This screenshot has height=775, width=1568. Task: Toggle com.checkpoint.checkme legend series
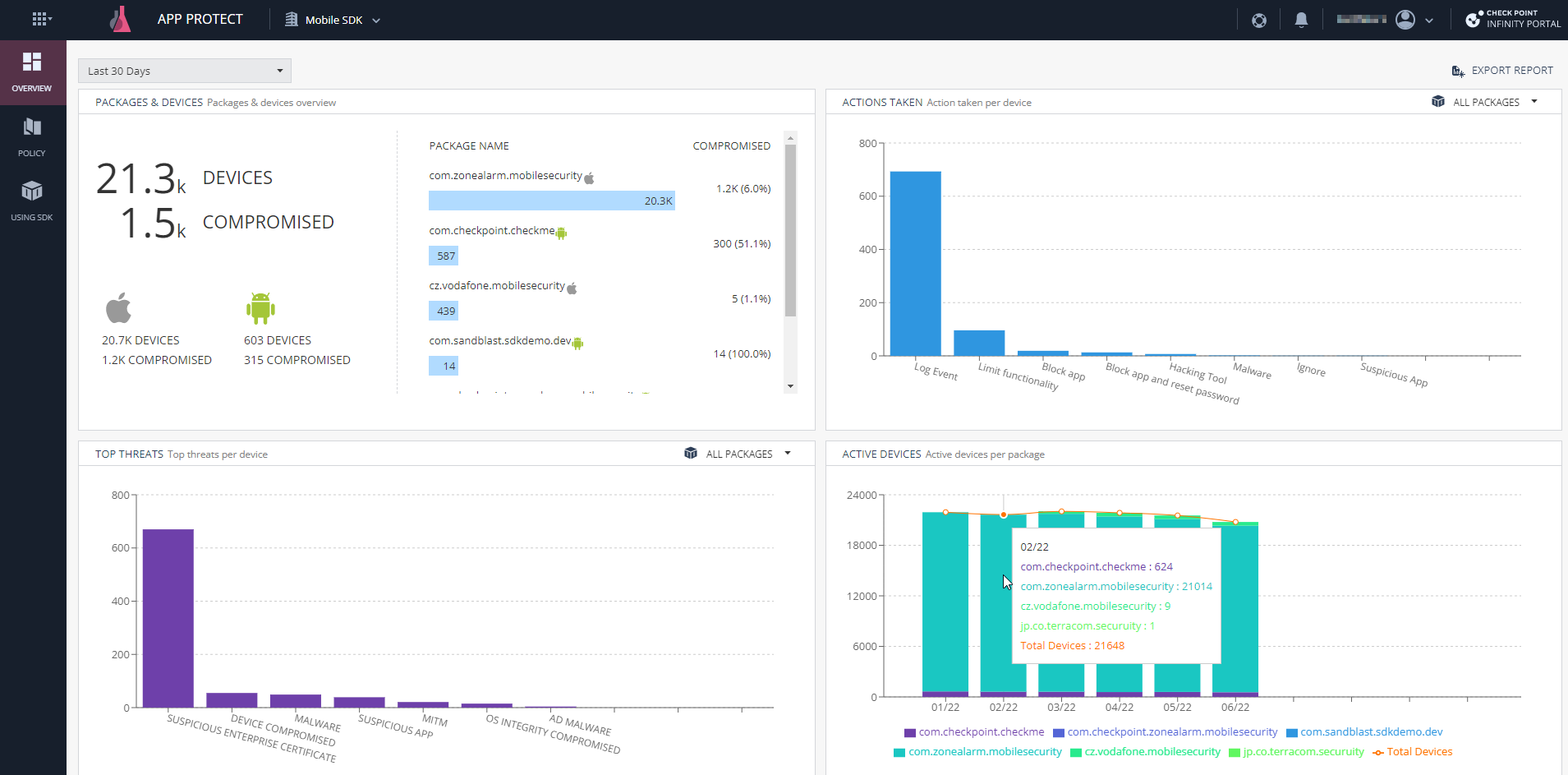click(974, 732)
